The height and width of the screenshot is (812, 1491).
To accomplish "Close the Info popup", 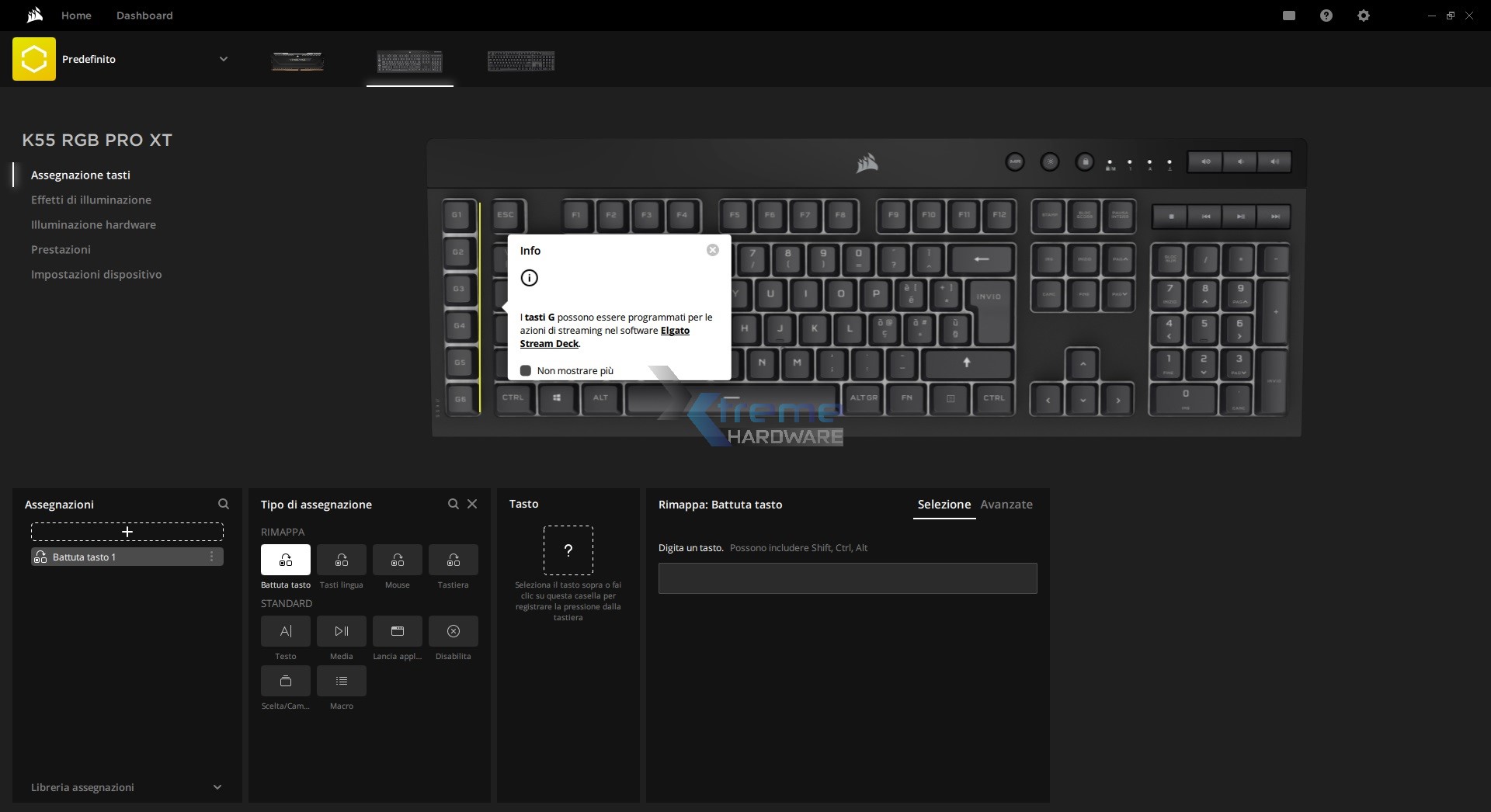I will 712,250.
